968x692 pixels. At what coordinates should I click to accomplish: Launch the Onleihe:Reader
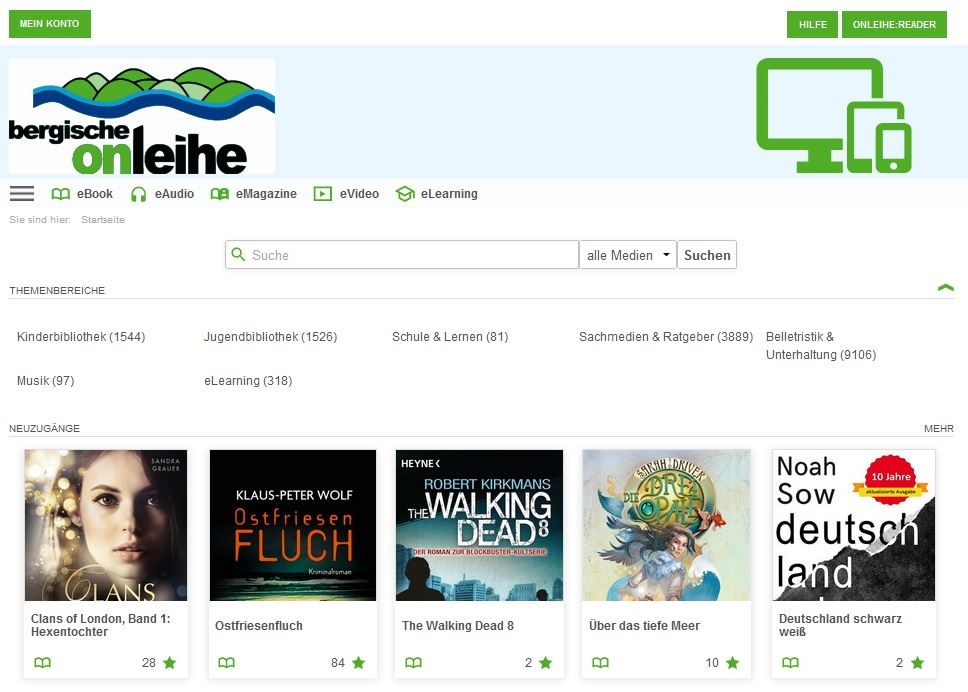click(894, 25)
